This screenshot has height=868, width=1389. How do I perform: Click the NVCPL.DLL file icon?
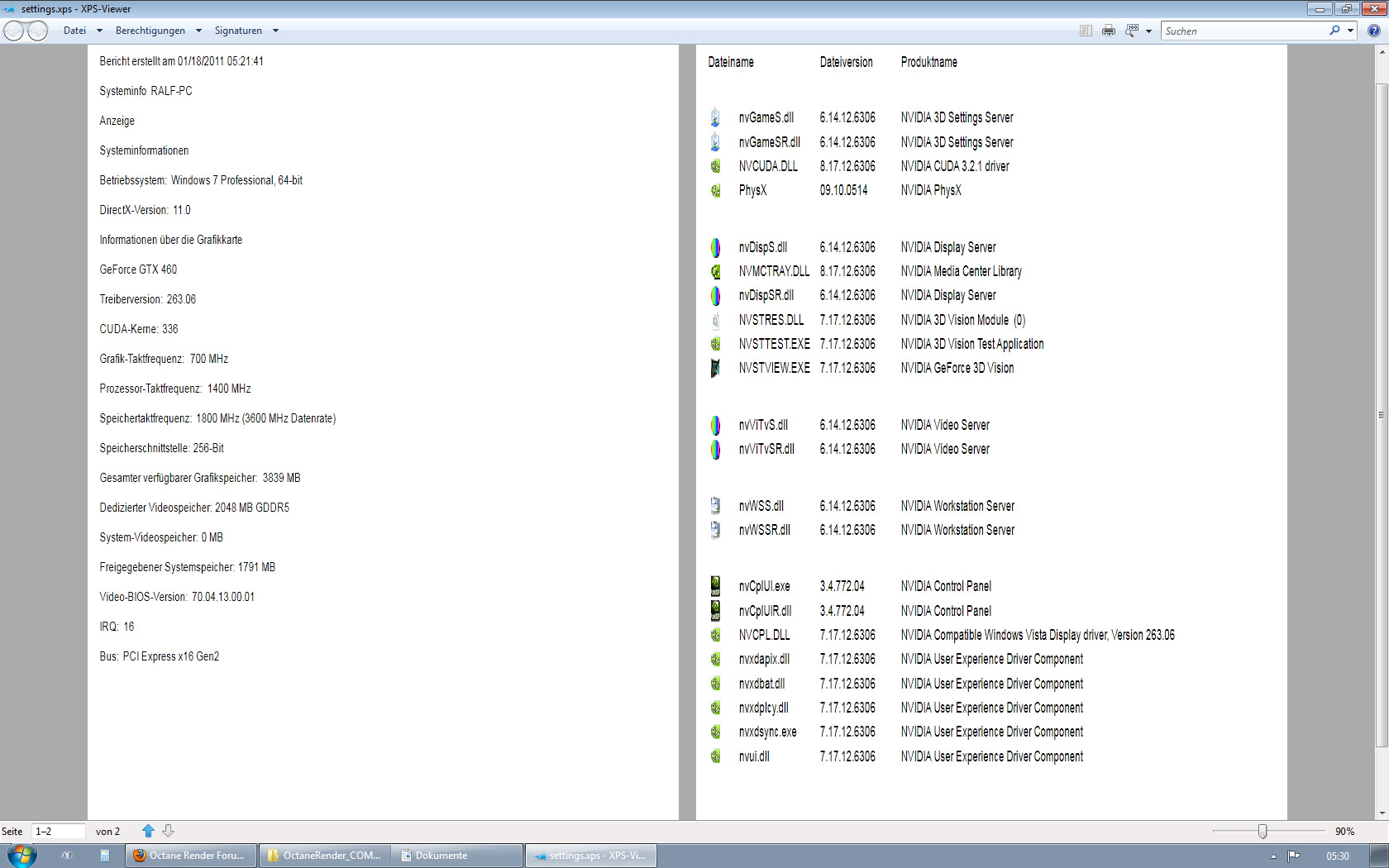pos(715,635)
